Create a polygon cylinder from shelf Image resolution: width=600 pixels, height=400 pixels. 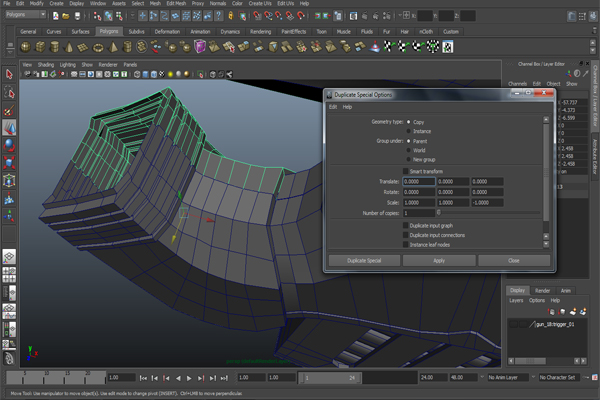pos(54,47)
